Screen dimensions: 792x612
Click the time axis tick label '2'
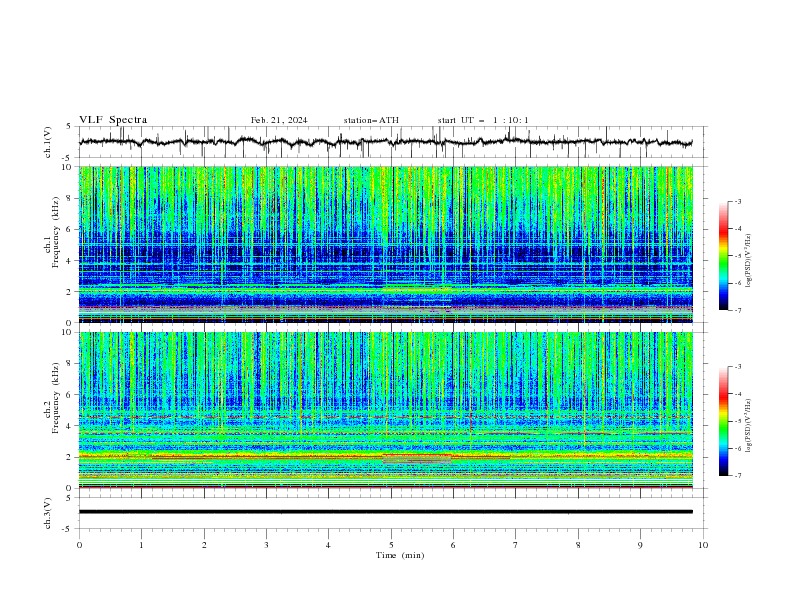pyautogui.click(x=204, y=545)
